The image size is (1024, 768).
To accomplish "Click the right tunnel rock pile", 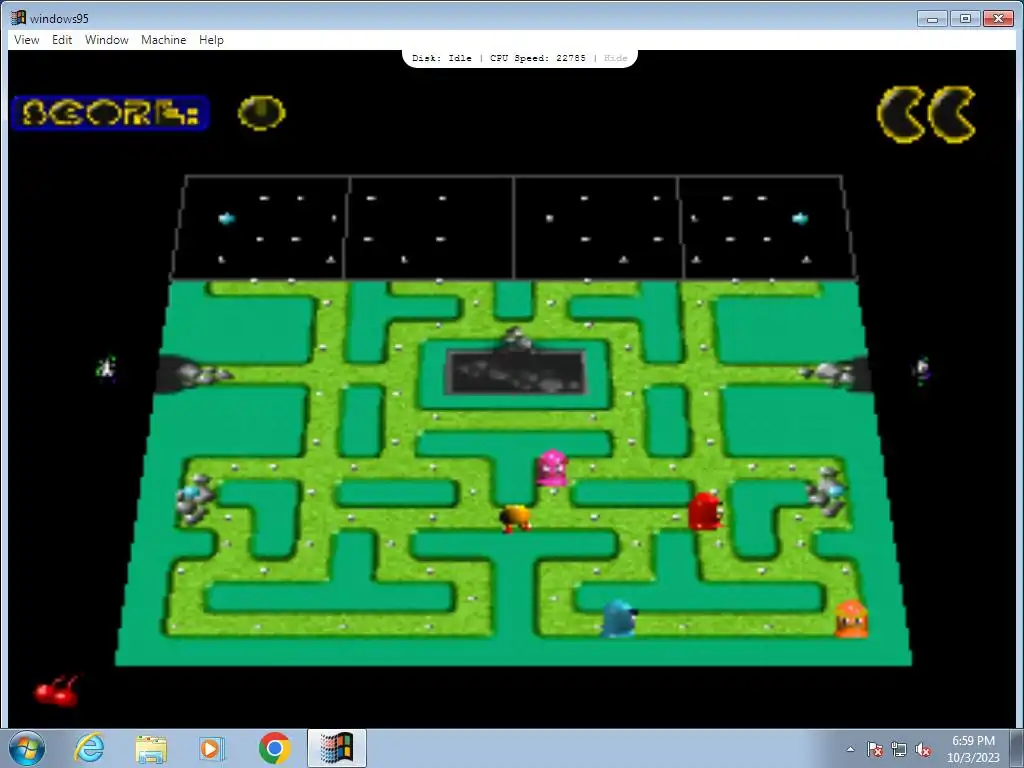I will pos(828,373).
